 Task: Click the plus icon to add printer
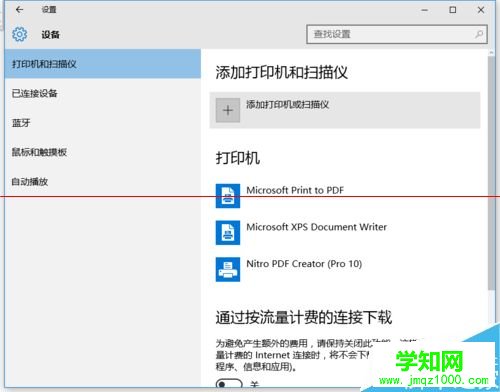click(x=228, y=110)
